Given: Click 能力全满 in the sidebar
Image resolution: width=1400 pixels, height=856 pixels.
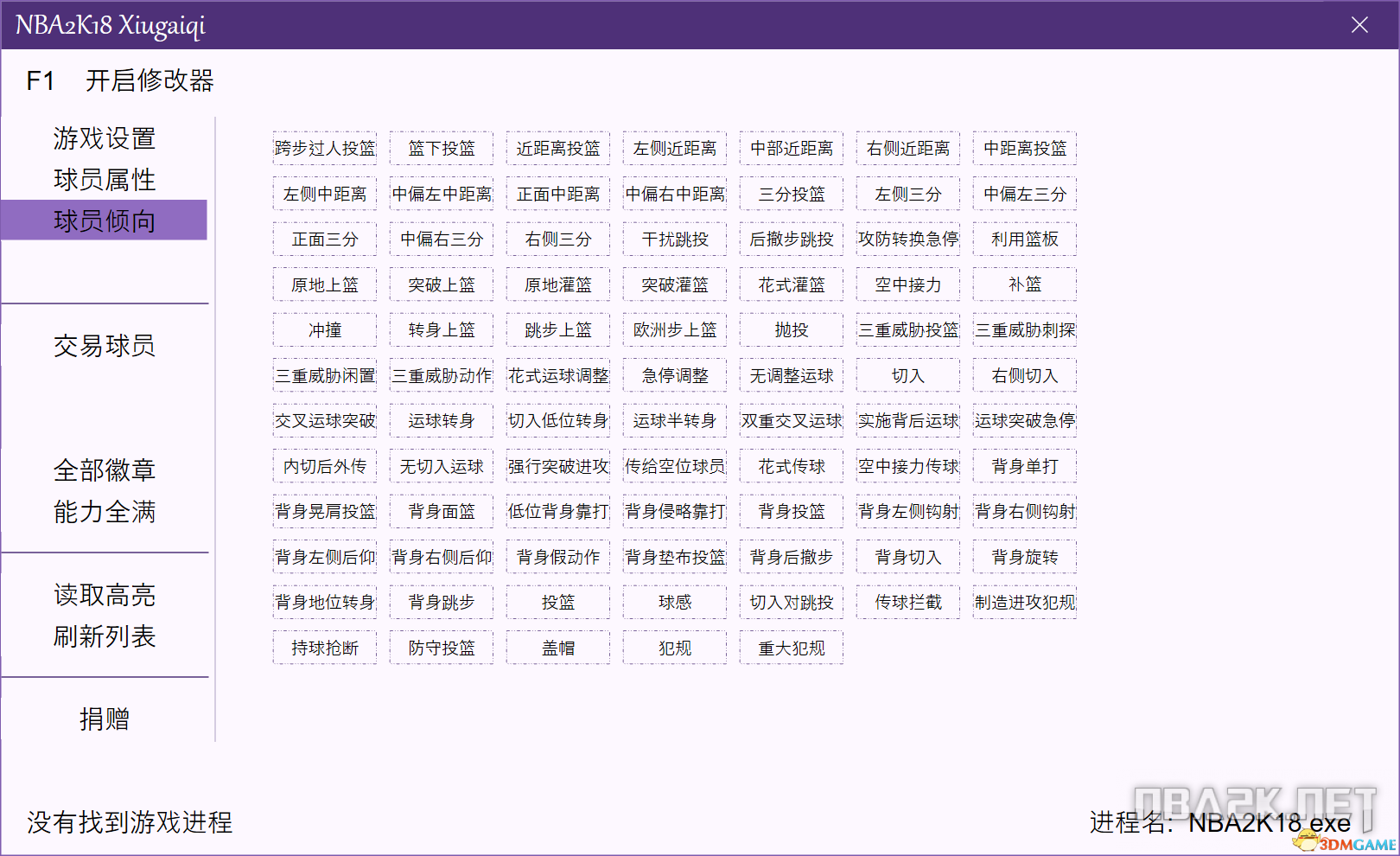Looking at the screenshot, I should [x=105, y=512].
